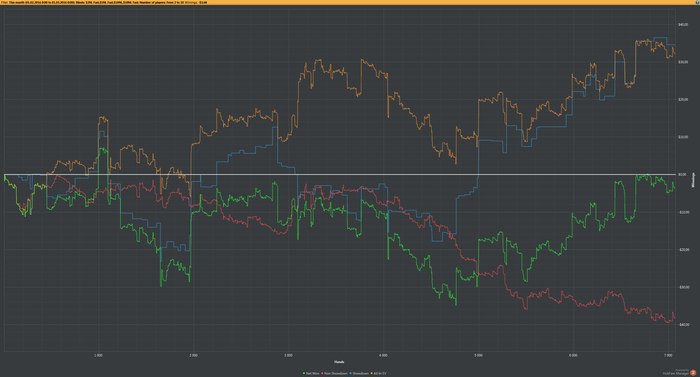The image size is (700, 377).
Task: Click the orange filter summary bar
Action: (x=350, y=2)
